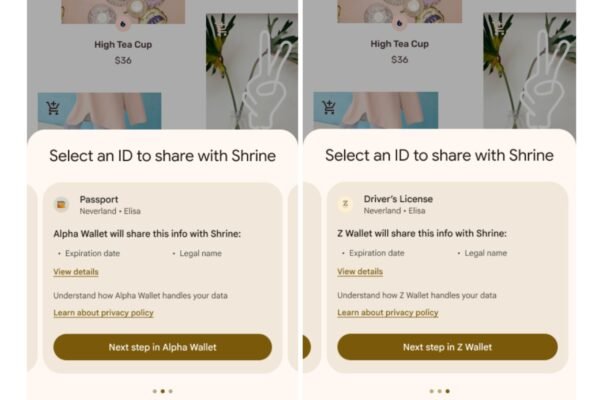
Task: Tap partially visible previous card's button on right screen
Action: pyautogui.click(x=307, y=347)
